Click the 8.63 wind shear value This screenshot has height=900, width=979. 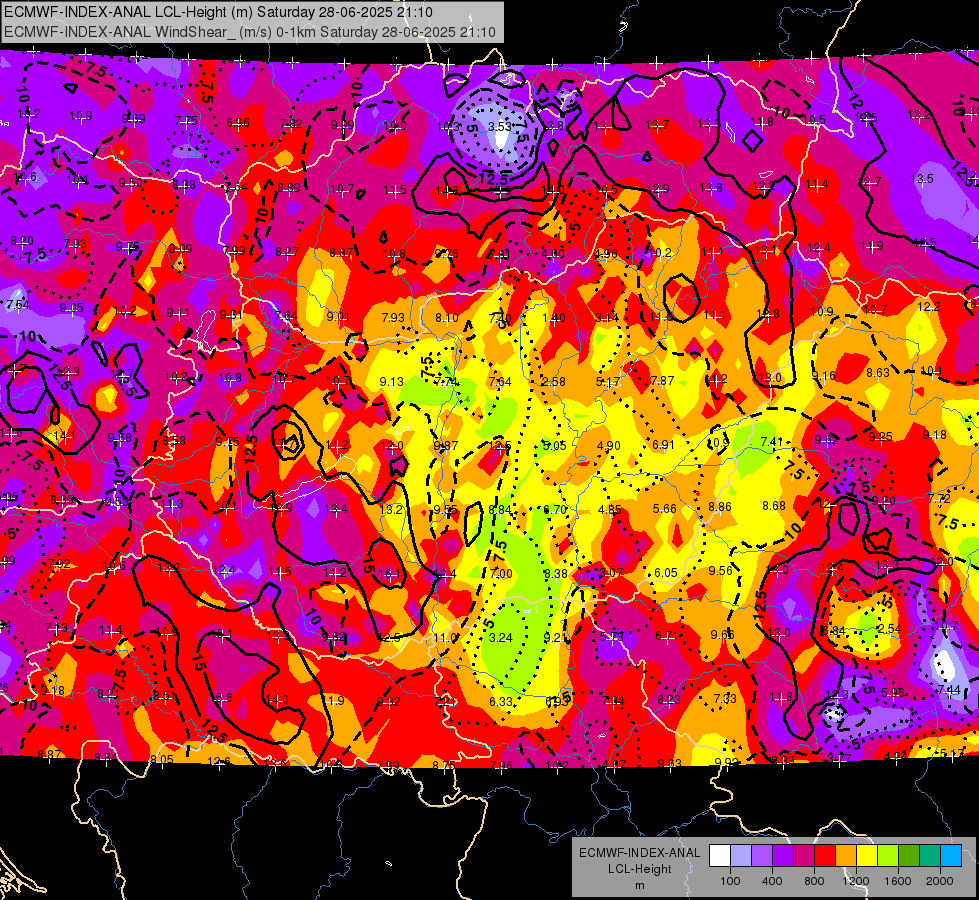(878, 373)
